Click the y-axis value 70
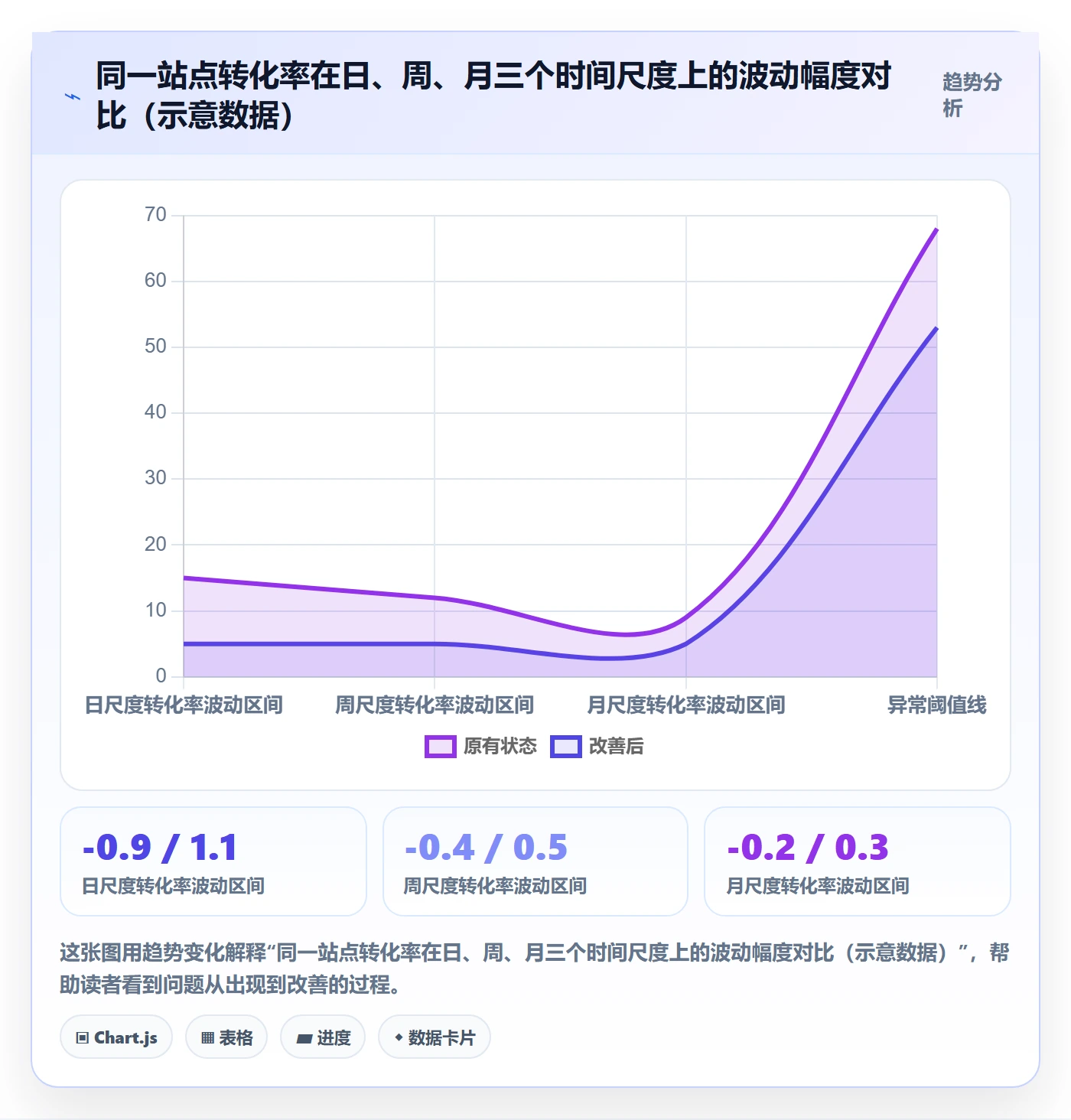Screen dimensions: 1071x1120 155,215
